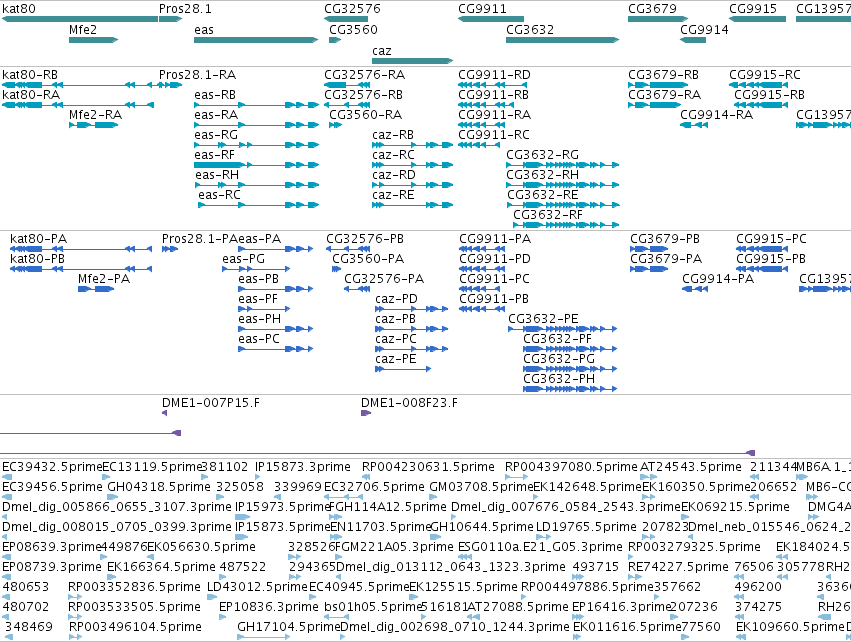The image size is (851, 642).
Task: Click the EK011616.5prime EST label
Action: (627, 627)
